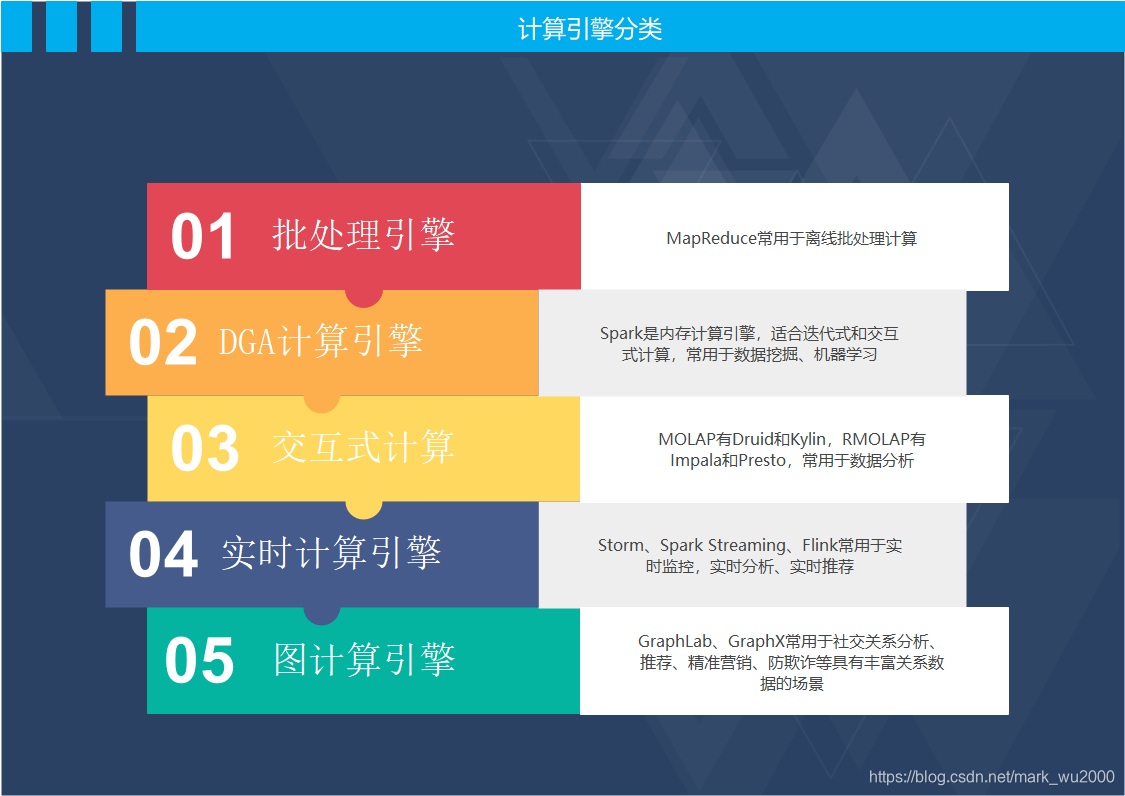Click the Storm、Spark Streaming、Flink description text

click(749, 556)
